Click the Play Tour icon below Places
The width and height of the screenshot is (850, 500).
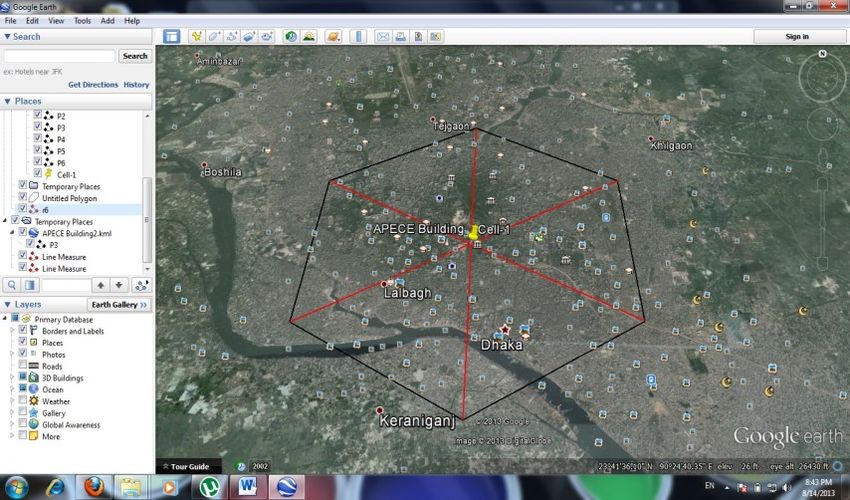[x=141, y=285]
